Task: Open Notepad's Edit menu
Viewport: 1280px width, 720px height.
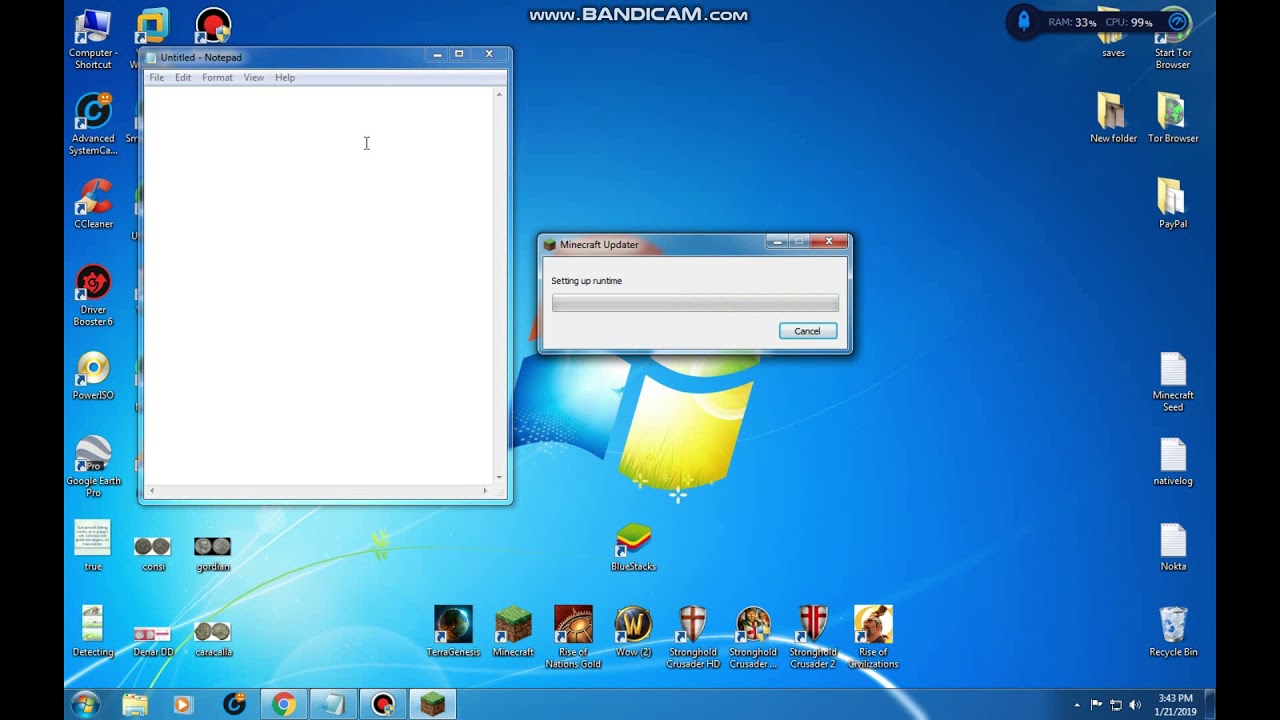Action: 183,77
